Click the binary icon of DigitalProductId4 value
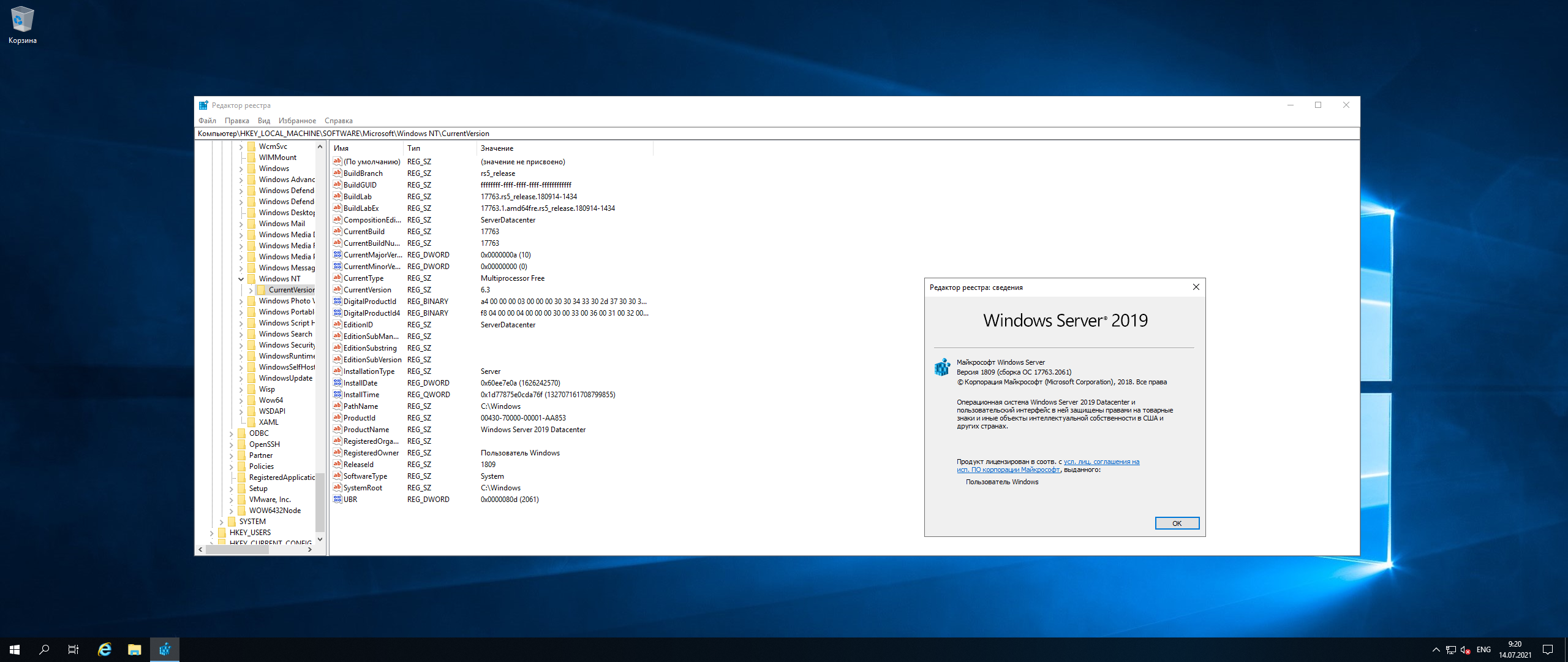This screenshot has height=662, width=1568. coord(337,313)
